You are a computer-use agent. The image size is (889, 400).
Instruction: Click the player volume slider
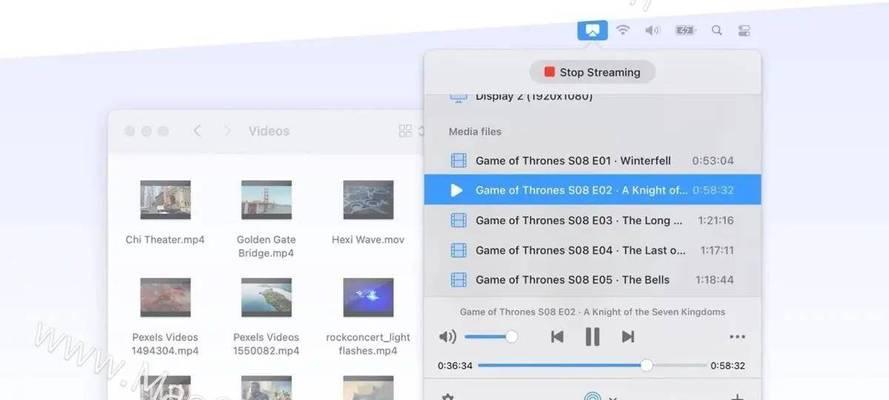490,337
